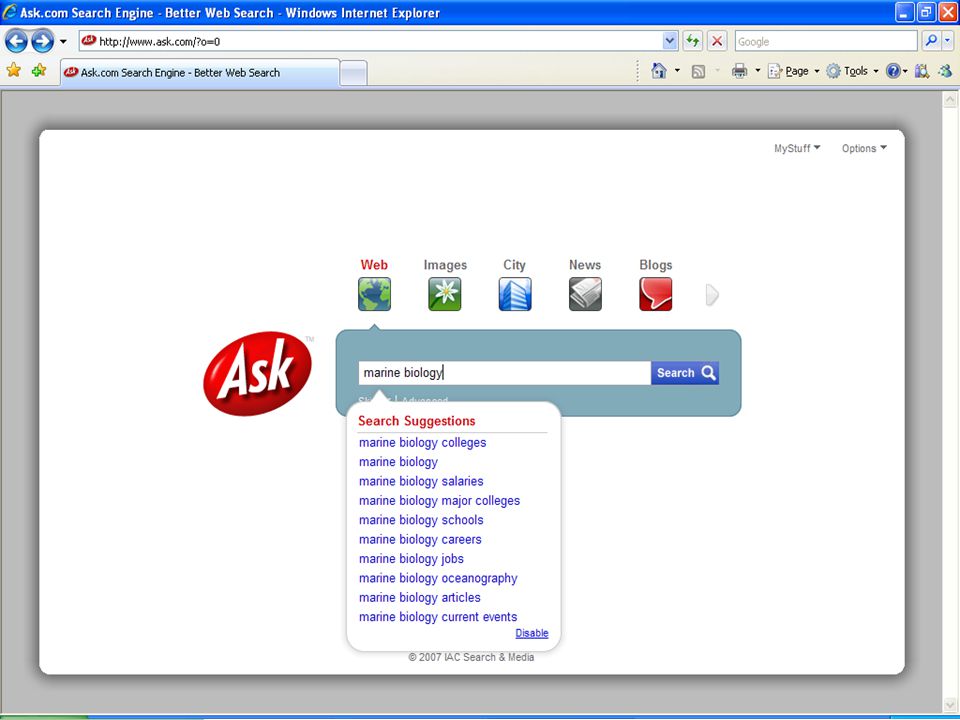Click the Print icon

point(740,71)
